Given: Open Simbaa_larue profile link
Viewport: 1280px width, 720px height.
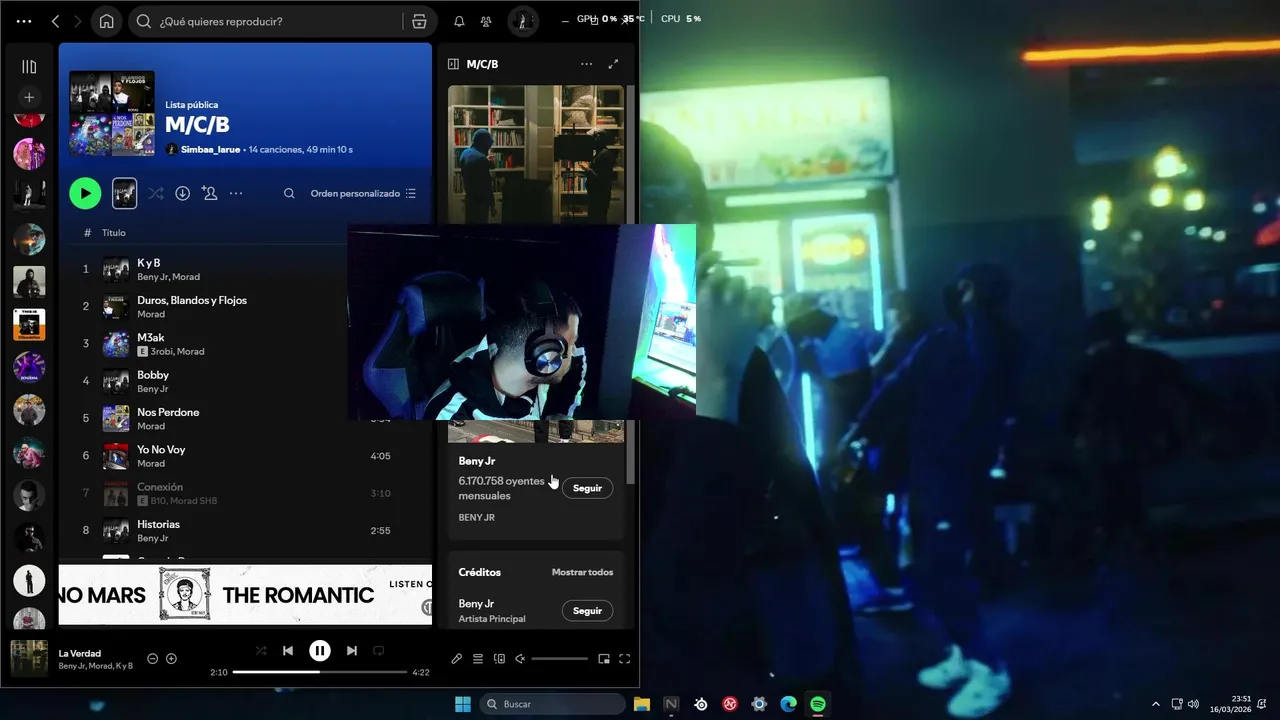Looking at the screenshot, I should pos(211,149).
